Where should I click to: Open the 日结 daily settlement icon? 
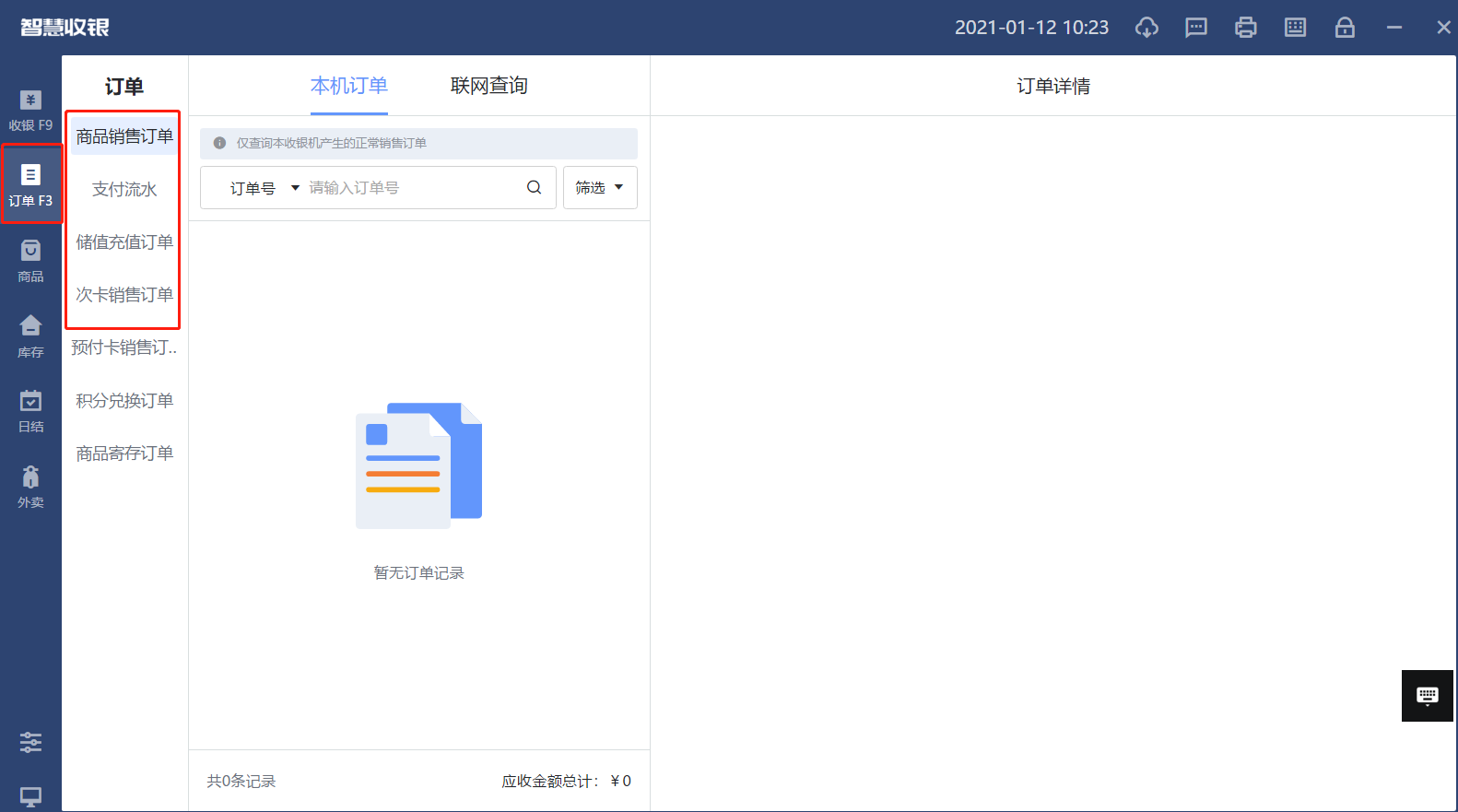click(30, 411)
